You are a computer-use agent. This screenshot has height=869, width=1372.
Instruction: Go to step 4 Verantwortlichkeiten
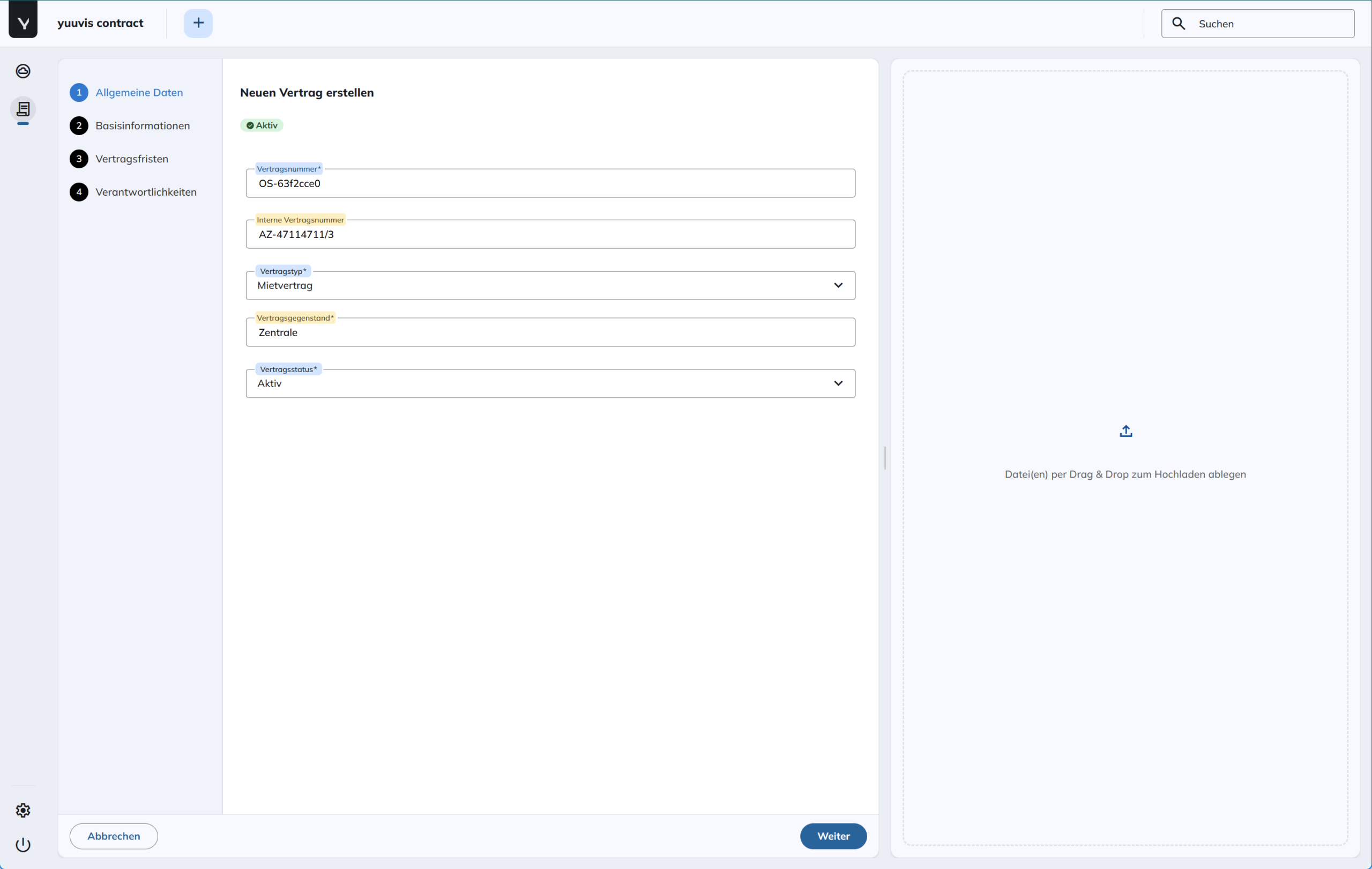pos(146,192)
